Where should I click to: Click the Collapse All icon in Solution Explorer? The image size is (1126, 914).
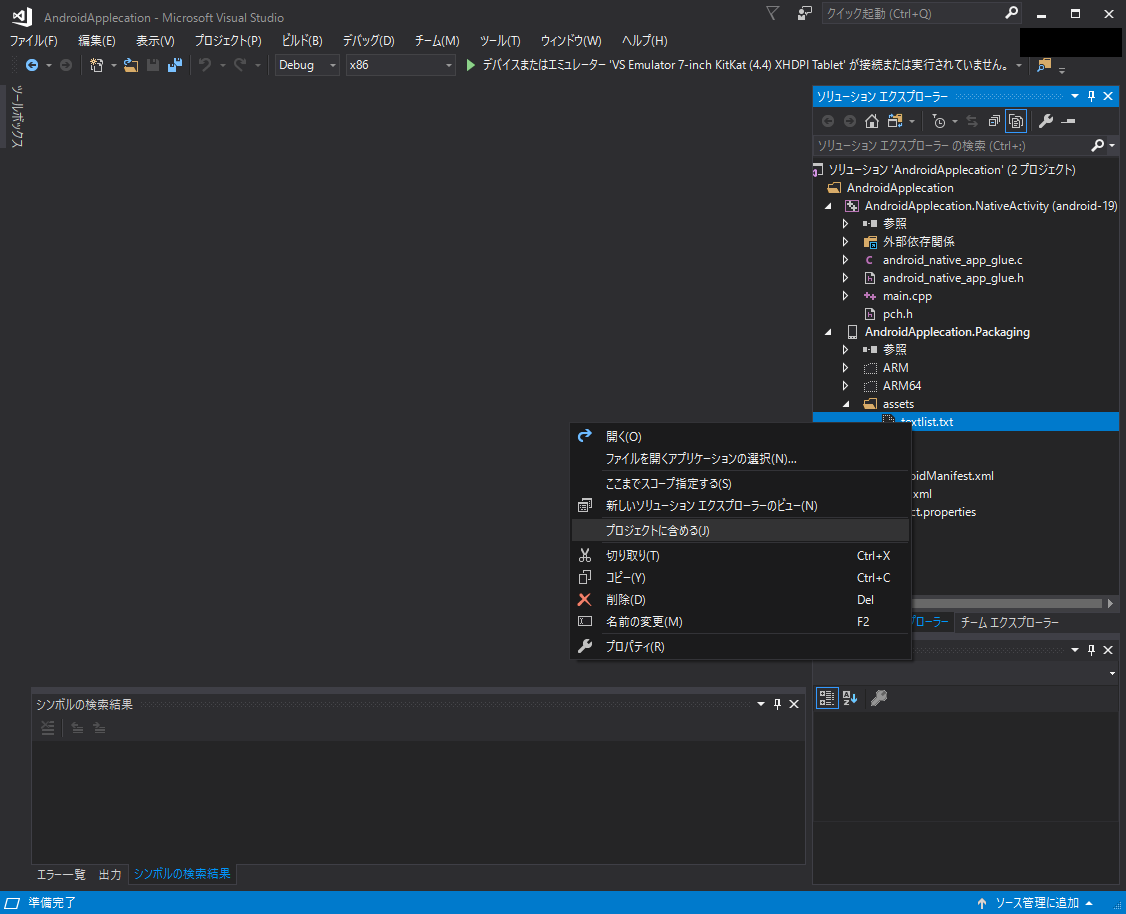(994, 121)
